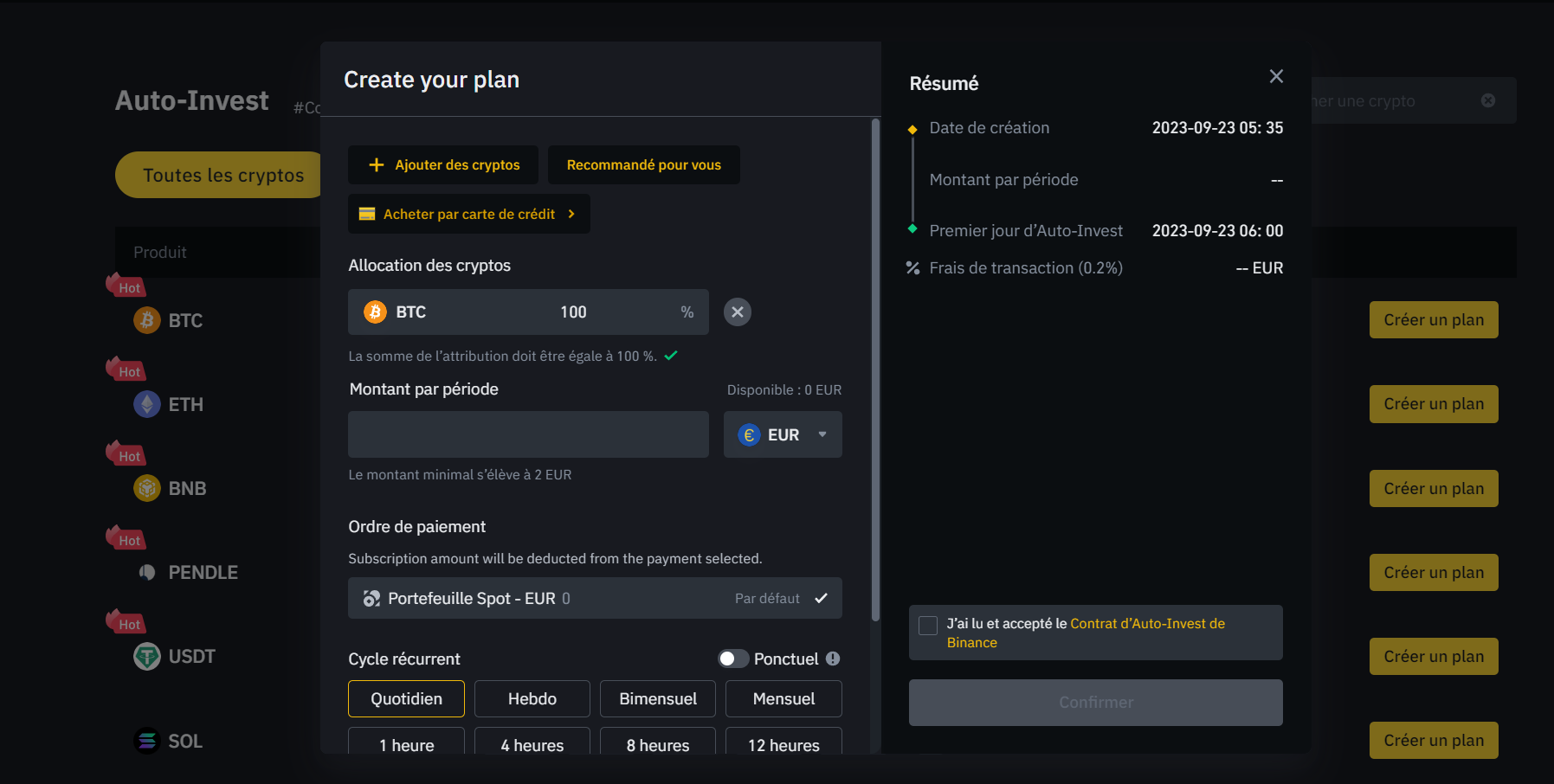
Task: Switch recurring cycle to Mensuel
Action: point(783,698)
